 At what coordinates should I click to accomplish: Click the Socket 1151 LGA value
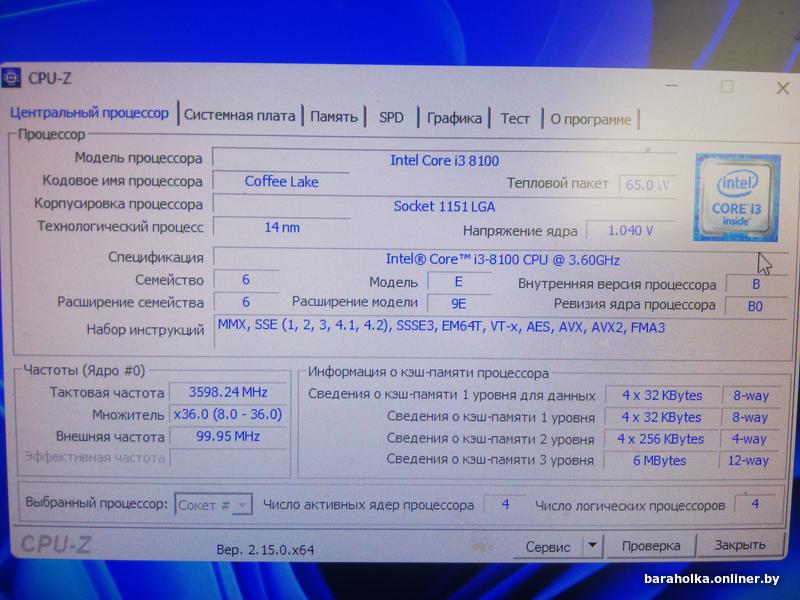pos(444,206)
